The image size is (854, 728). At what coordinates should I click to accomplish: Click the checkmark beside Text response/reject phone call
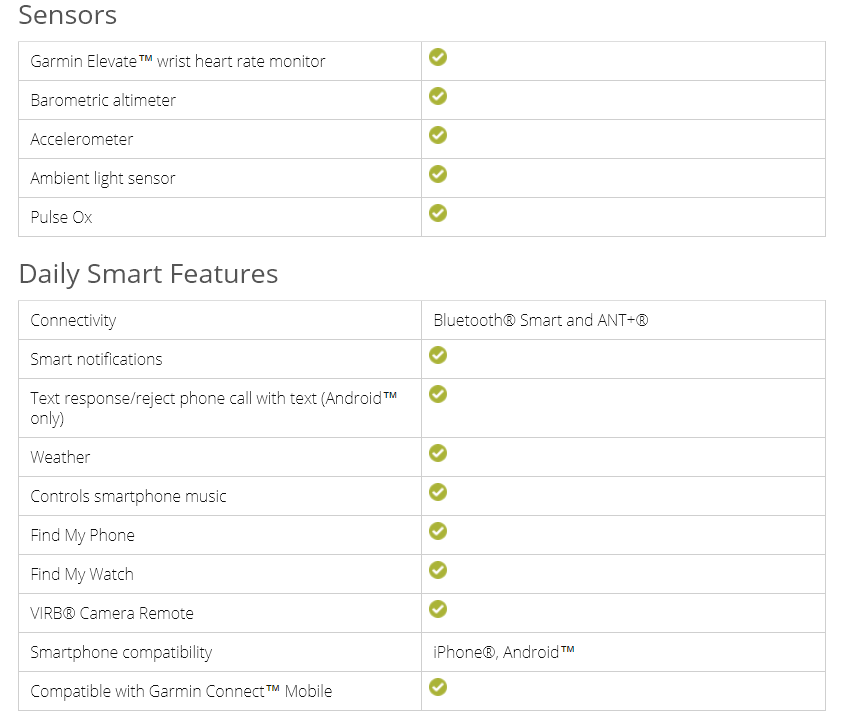438,394
